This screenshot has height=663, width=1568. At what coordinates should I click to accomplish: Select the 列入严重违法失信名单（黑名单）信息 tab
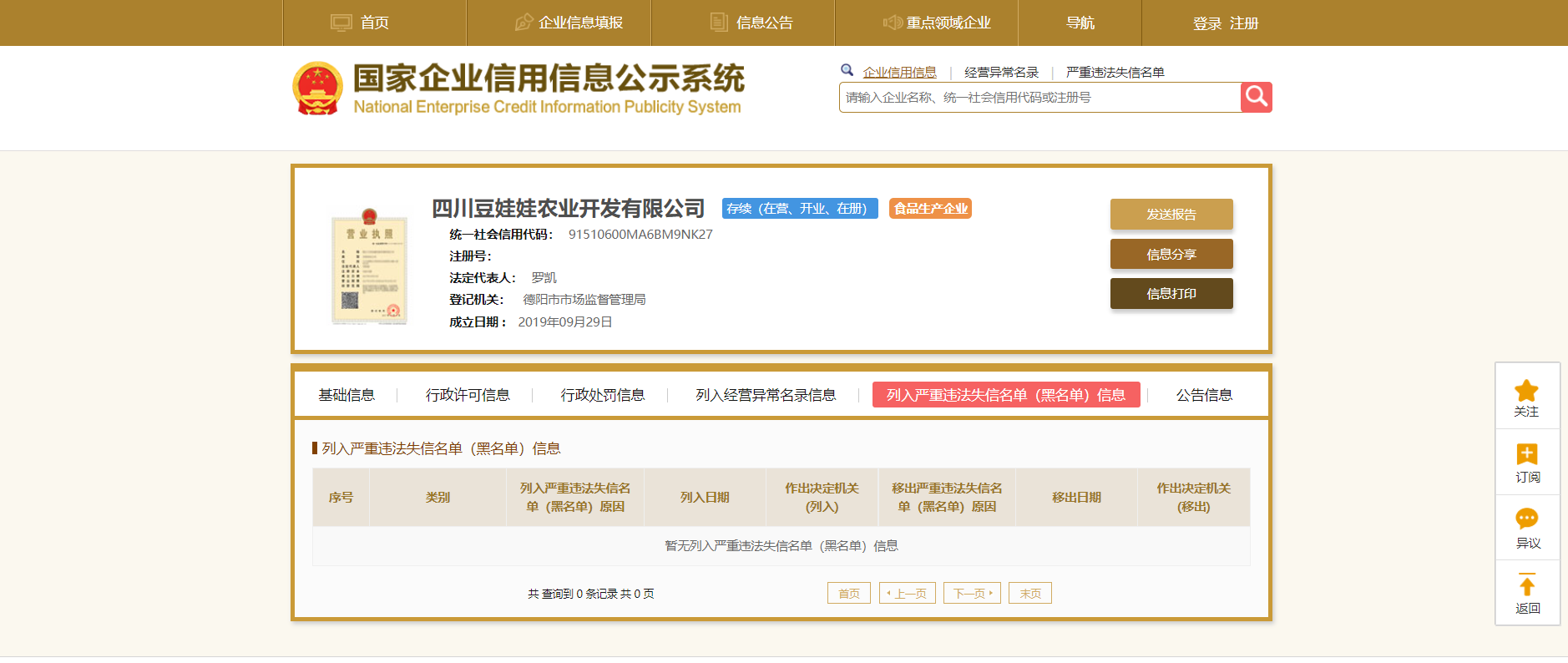1006,395
